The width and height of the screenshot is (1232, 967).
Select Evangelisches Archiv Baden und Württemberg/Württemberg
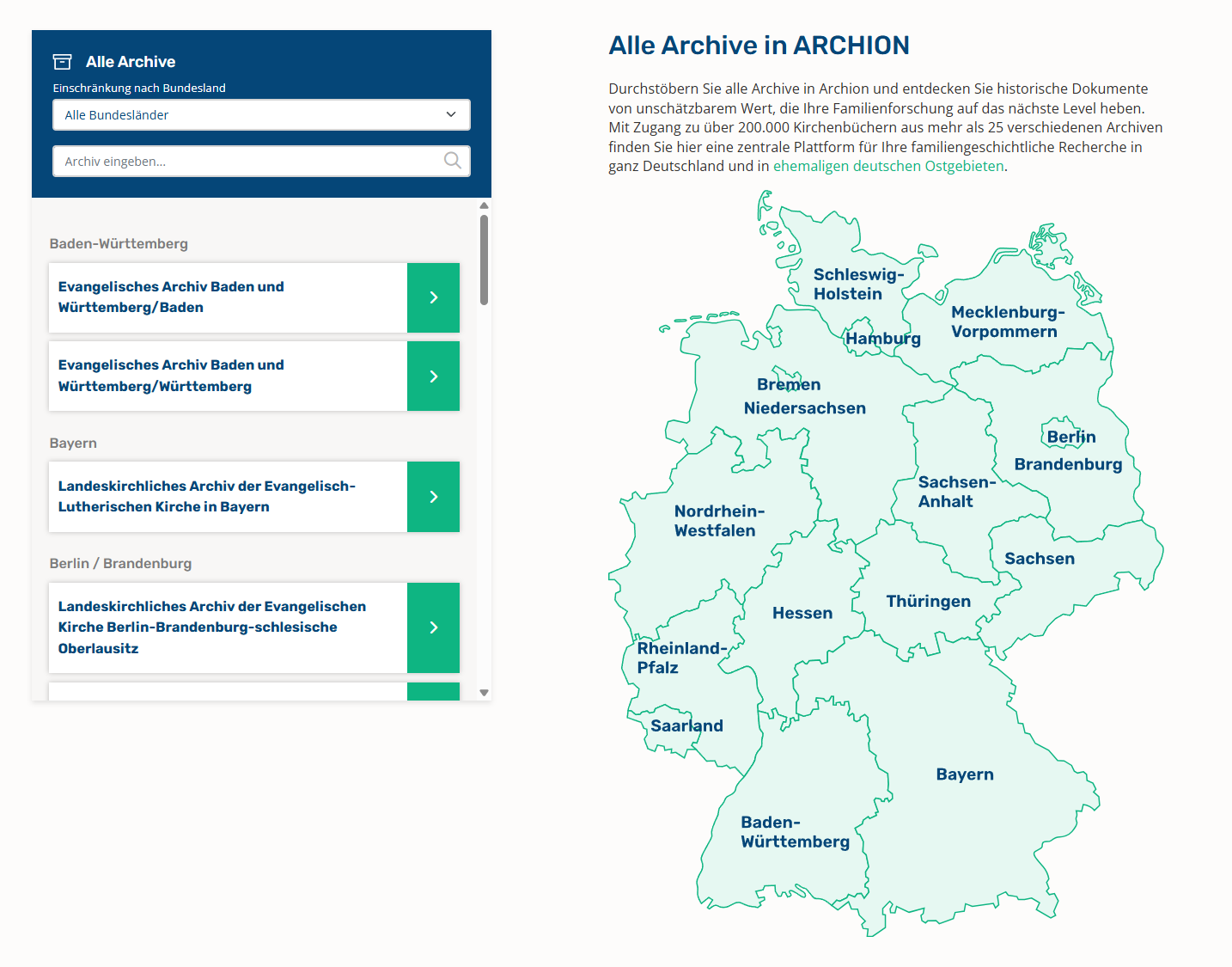[x=228, y=376]
